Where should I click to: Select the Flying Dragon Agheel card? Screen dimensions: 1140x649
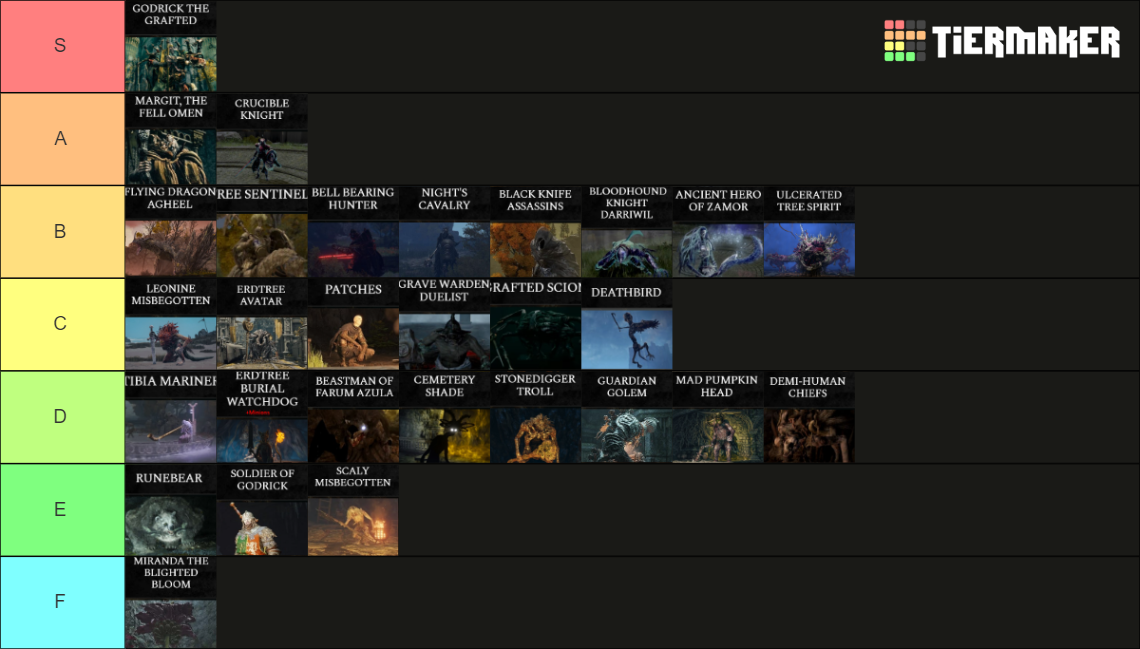[171, 231]
